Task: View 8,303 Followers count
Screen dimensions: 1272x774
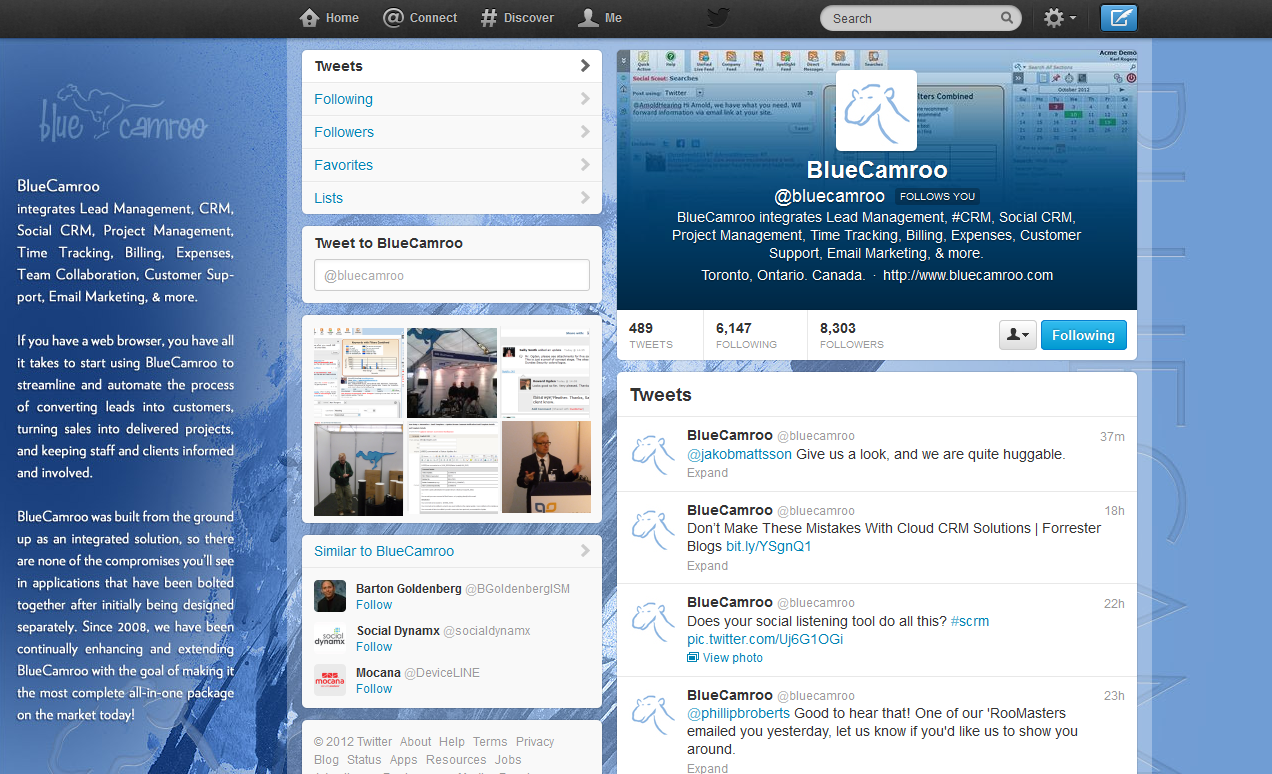Action: (852, 335)
